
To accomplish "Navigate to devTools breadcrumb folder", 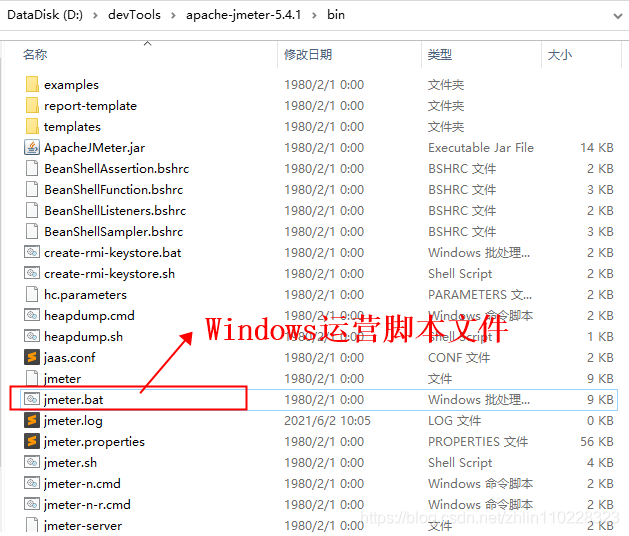I will 134,15.
